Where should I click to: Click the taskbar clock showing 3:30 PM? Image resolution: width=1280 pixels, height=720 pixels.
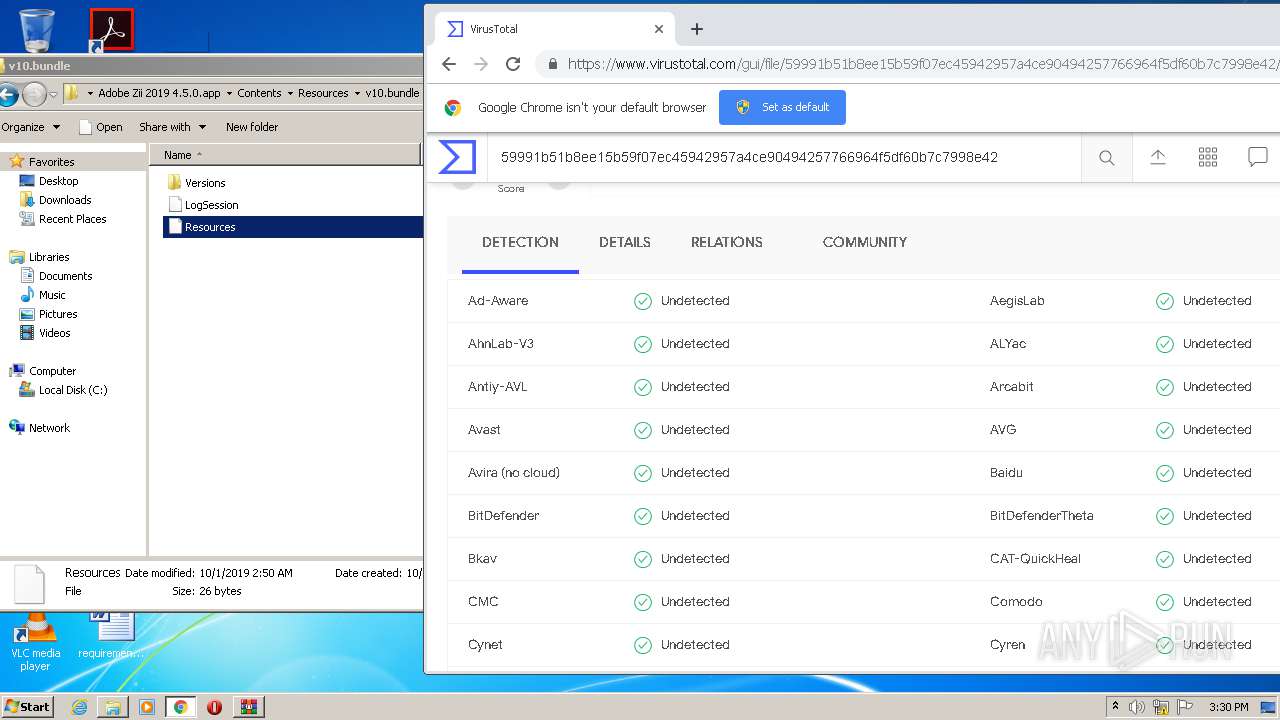pyautogui.click(x=1228, y=707)
